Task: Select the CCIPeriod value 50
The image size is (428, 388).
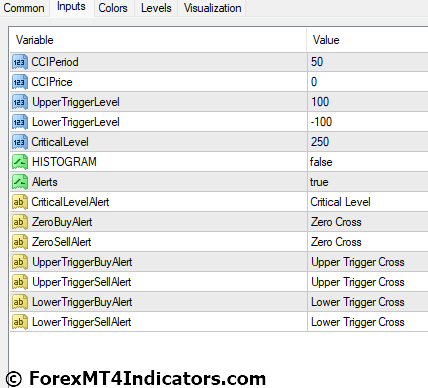Action: click(x=317, y=62)
